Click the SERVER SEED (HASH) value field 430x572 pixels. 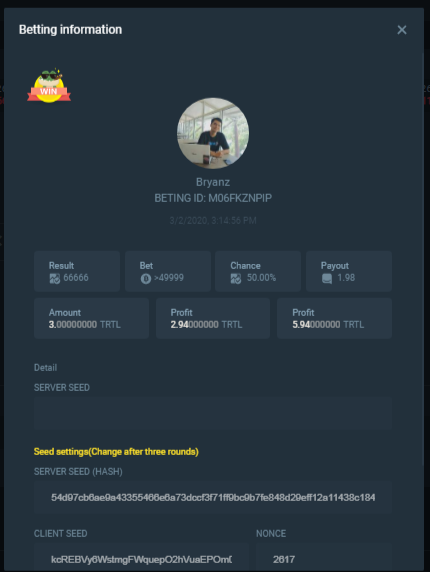coord(213,497)
